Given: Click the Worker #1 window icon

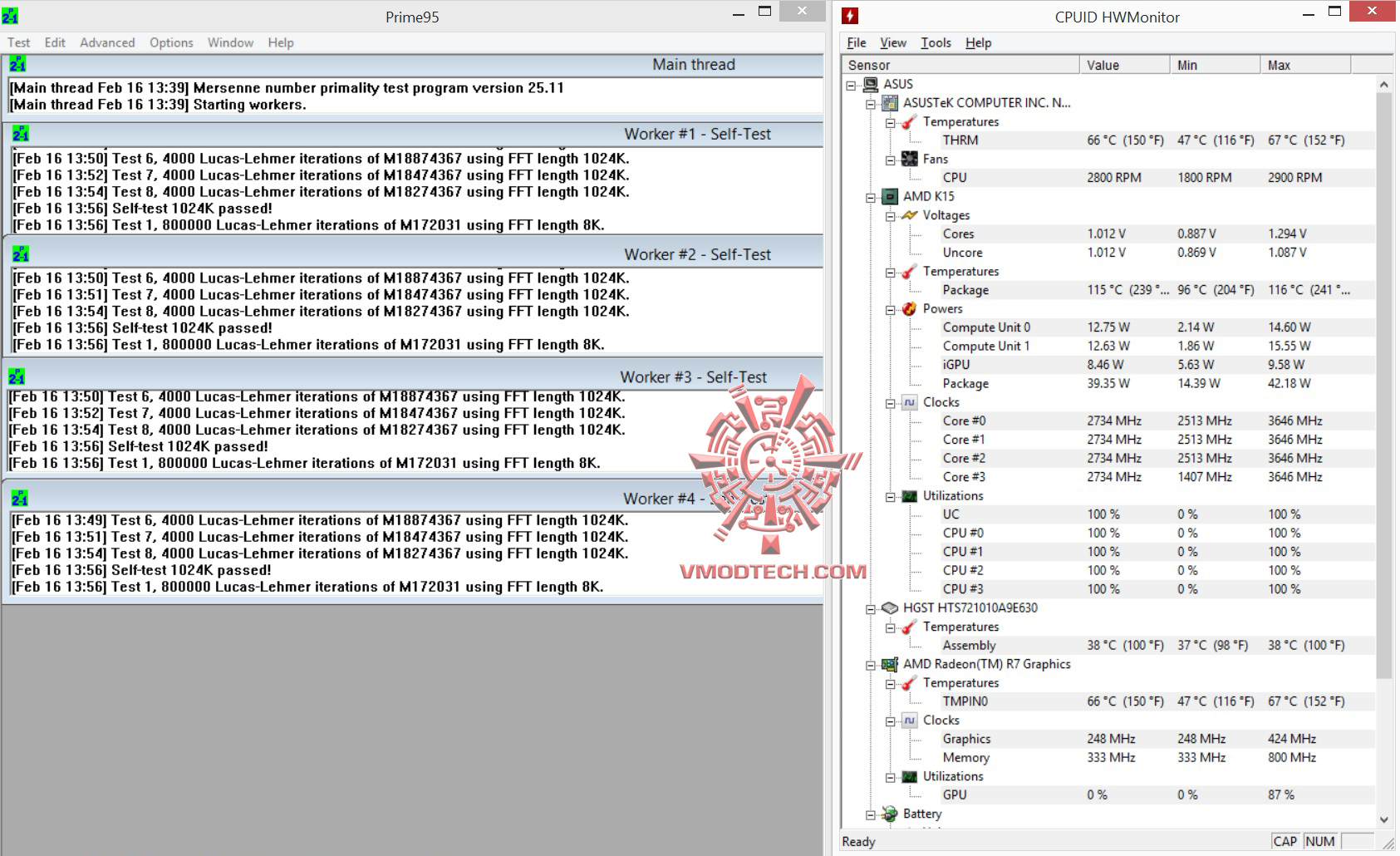Looking at the screenshot, I should click(x=21, y=134).
